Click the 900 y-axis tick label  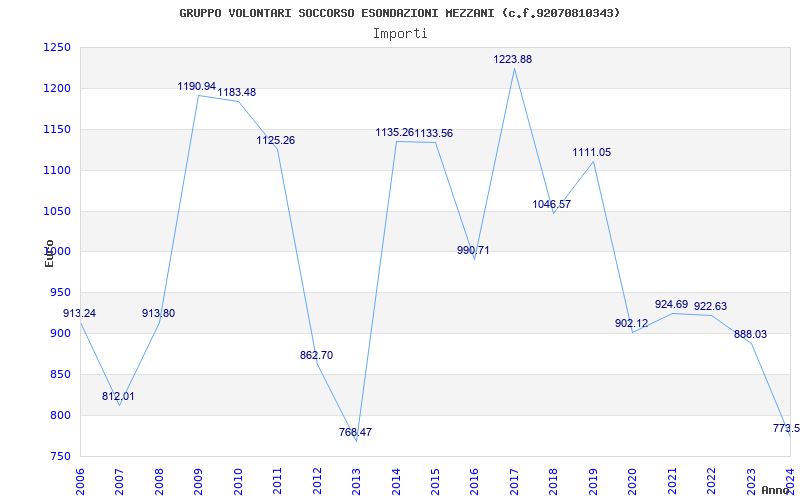click(59, 333)
